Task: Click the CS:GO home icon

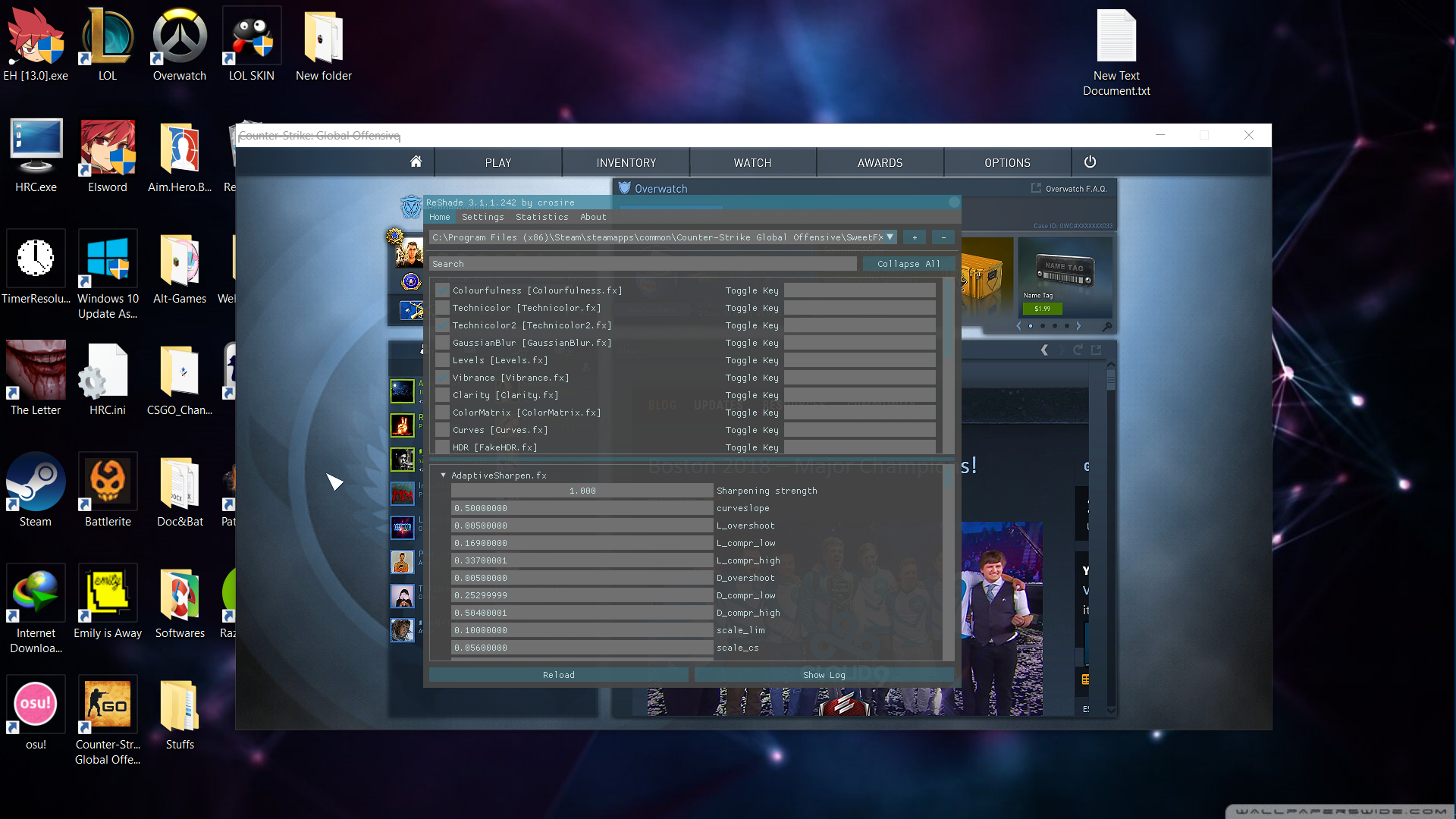Action: pyautogui.click(x=416, y=162)
